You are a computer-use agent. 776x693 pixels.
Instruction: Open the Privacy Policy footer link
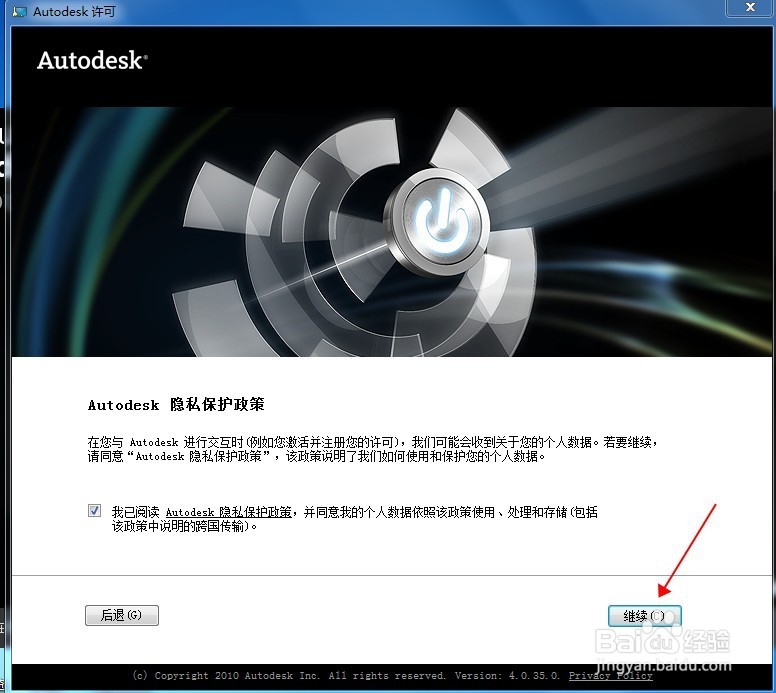pyautogui.click(x=610, y=676)
